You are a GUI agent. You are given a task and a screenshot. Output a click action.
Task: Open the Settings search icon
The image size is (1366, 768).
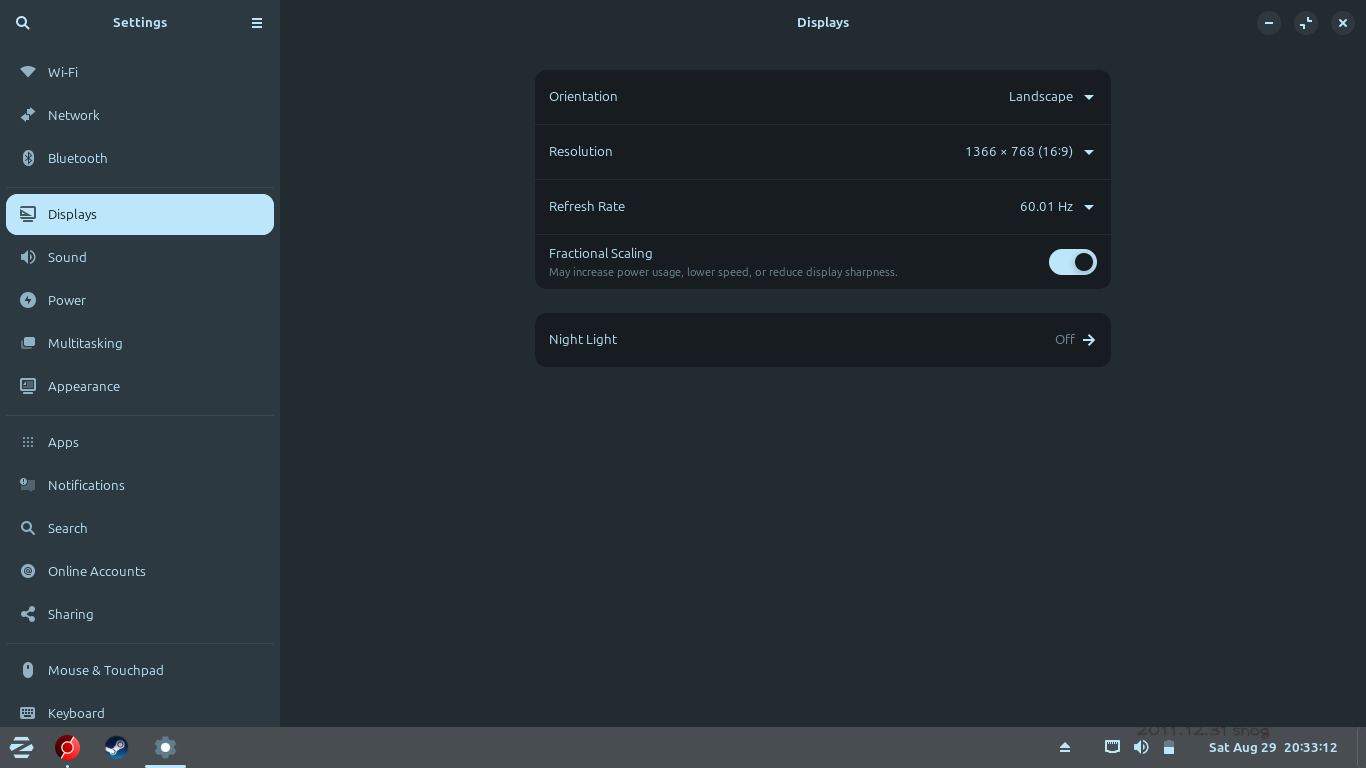pyautogui.click(x=23, y=22)
